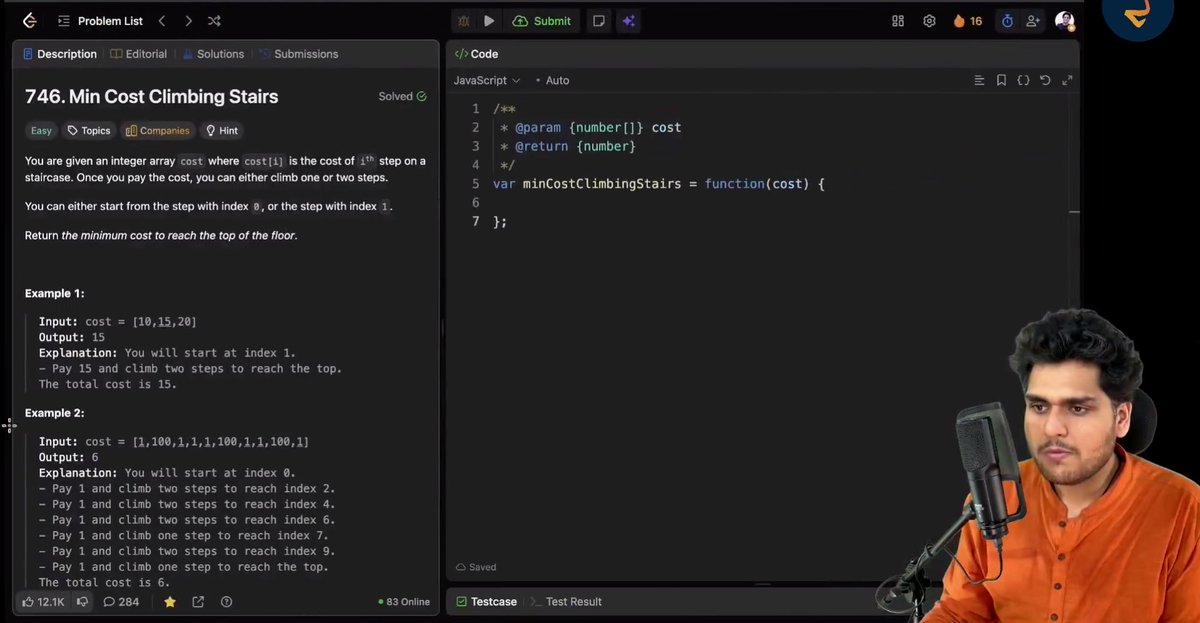Click the problem title 746. Min Cost Climbing Stairs

point(151,97)
